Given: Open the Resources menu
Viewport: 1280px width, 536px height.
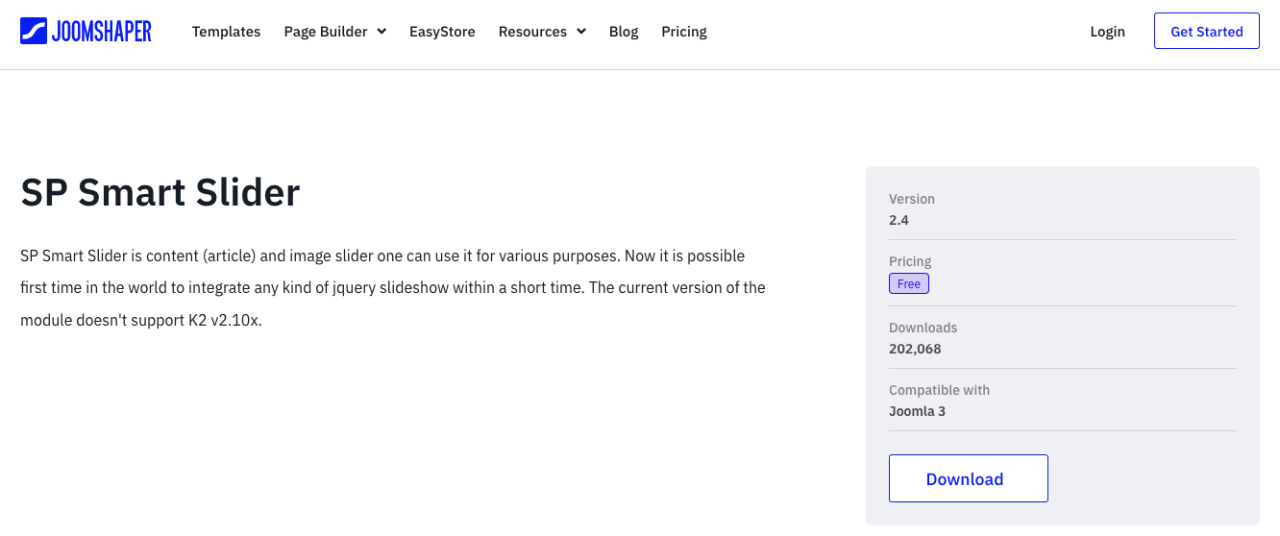Looking at the screenshot, I should pyautogui.click(x=533, y=32).
